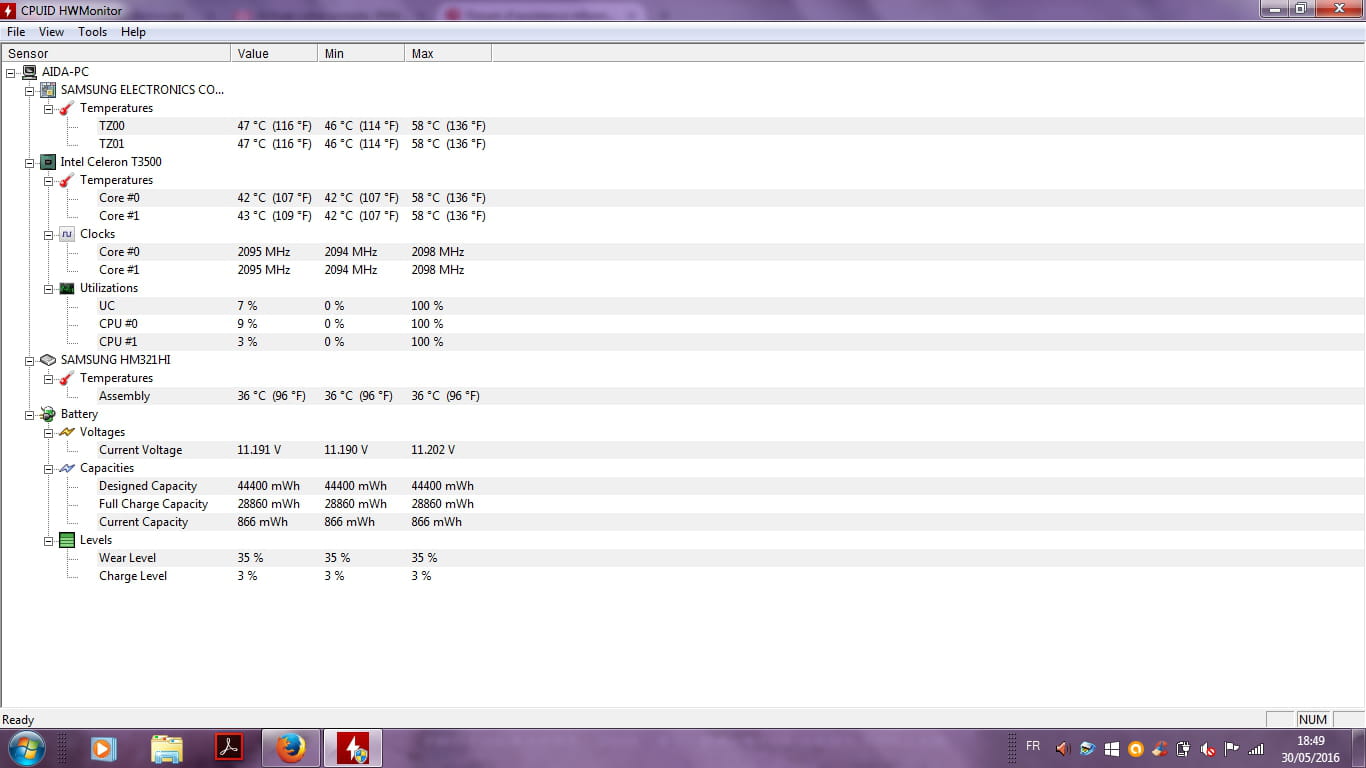Click the SAMSUNG HM321HI hard drive icon
This screenshot has width=1366, height=768.
(x=48, y=360)
